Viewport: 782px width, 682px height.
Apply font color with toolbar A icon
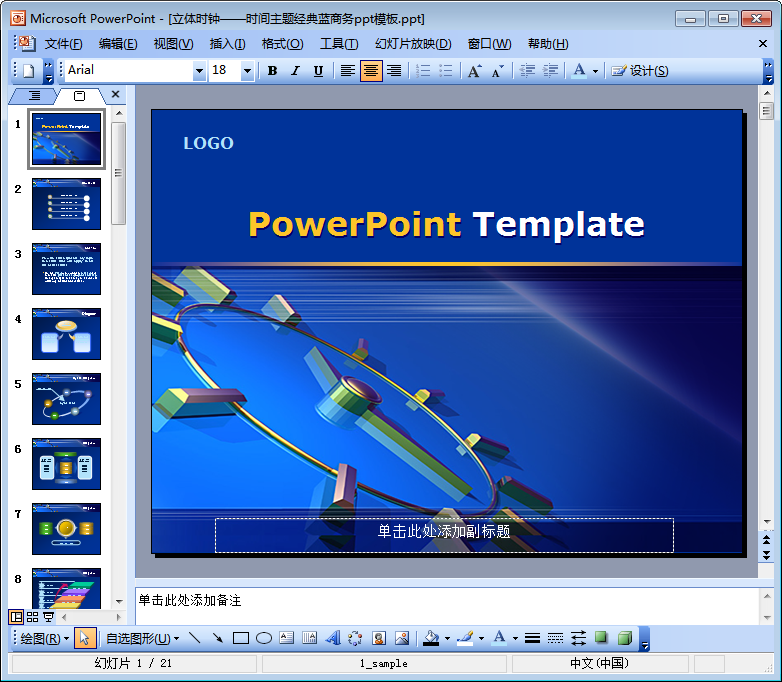(x=579, y=71)
